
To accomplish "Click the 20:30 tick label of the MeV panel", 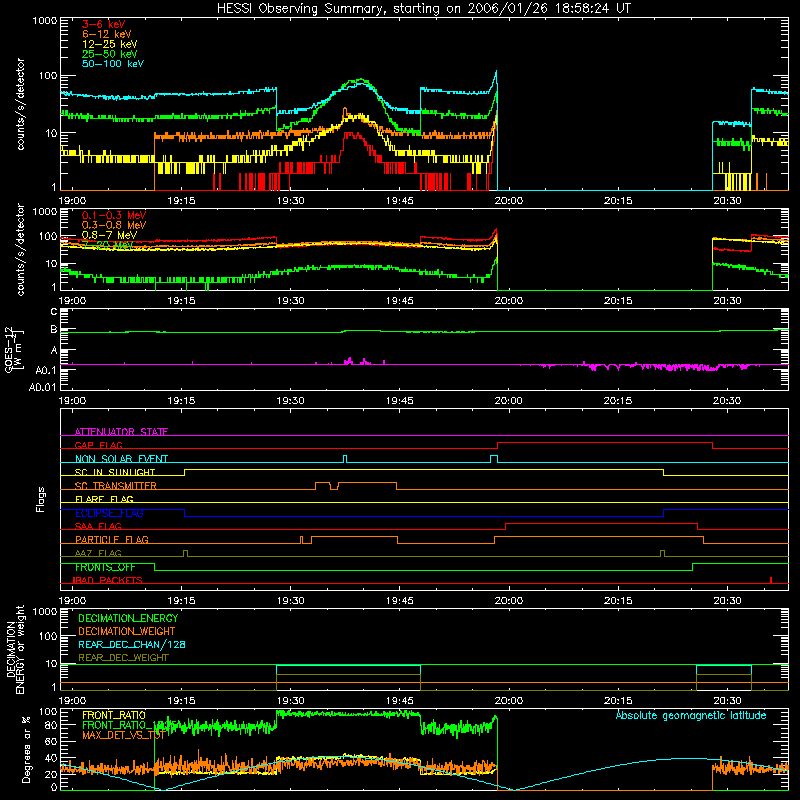I will tap(727, 301).
